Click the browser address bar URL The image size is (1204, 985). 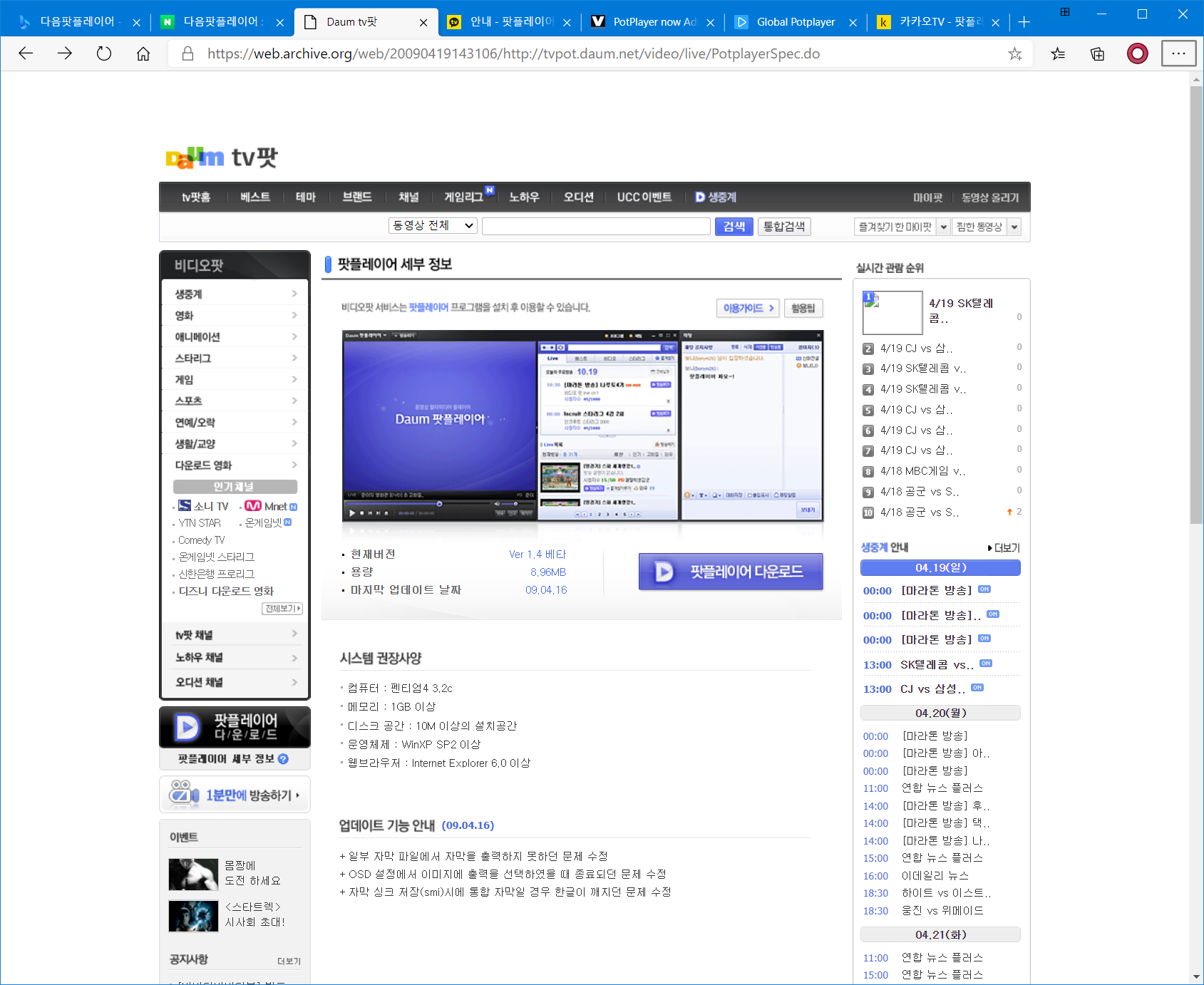513,53
